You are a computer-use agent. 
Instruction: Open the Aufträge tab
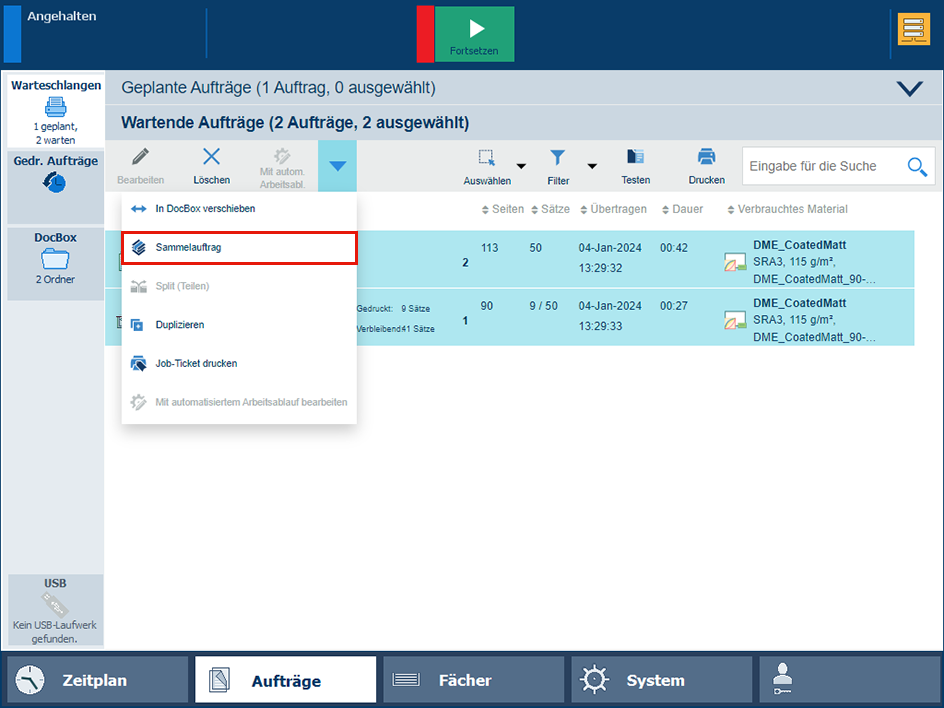tap(285, 680)
